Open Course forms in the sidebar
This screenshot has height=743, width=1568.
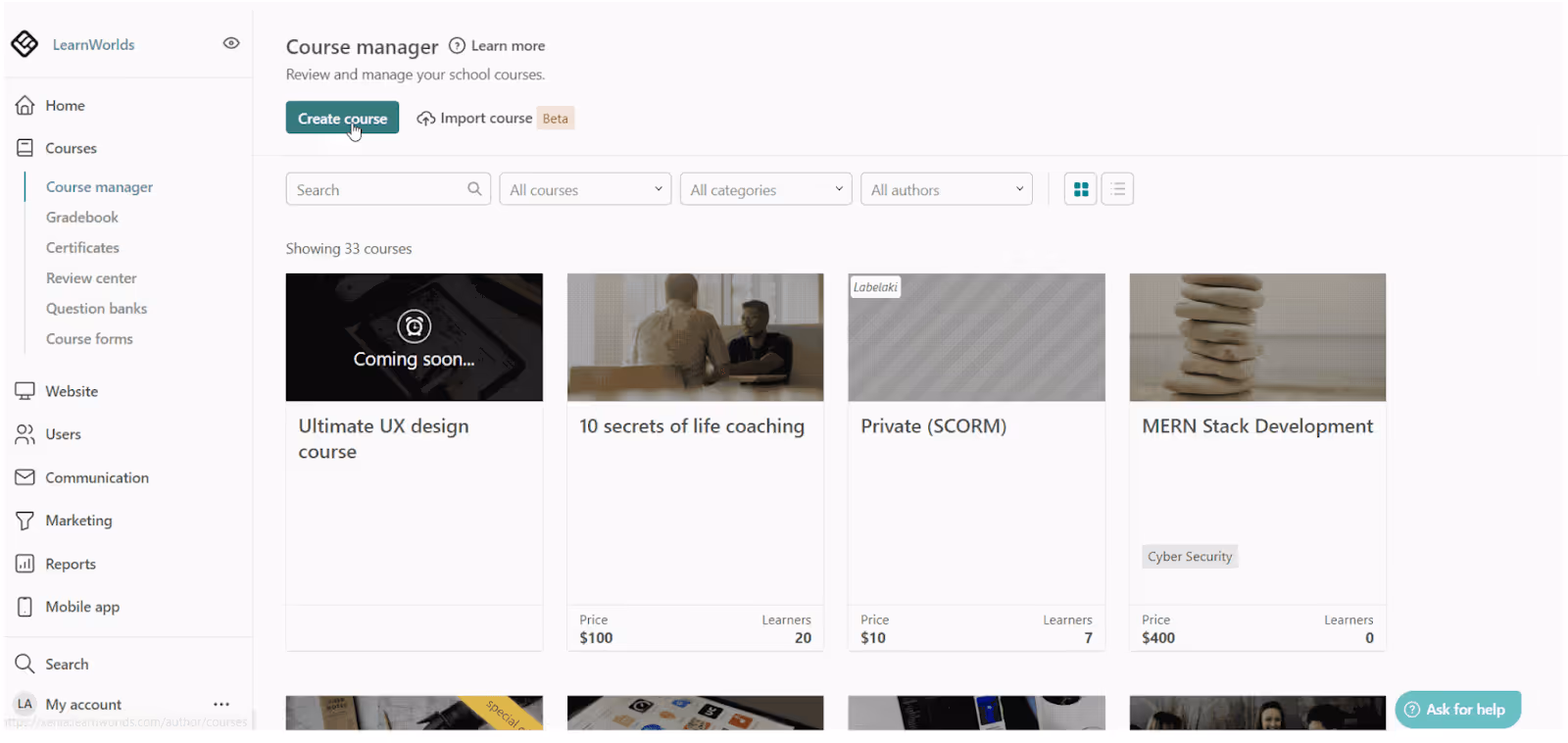[x=89, y=338]
